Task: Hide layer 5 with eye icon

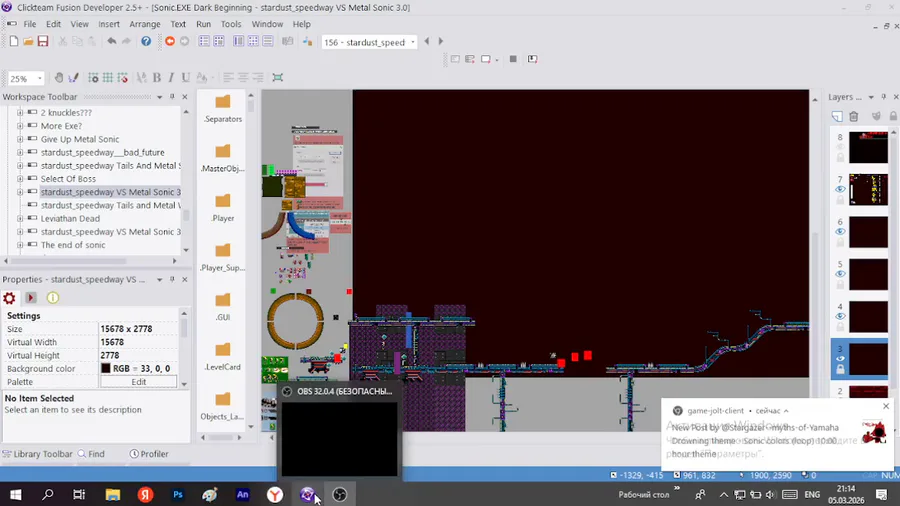Action: coord(840,274)
